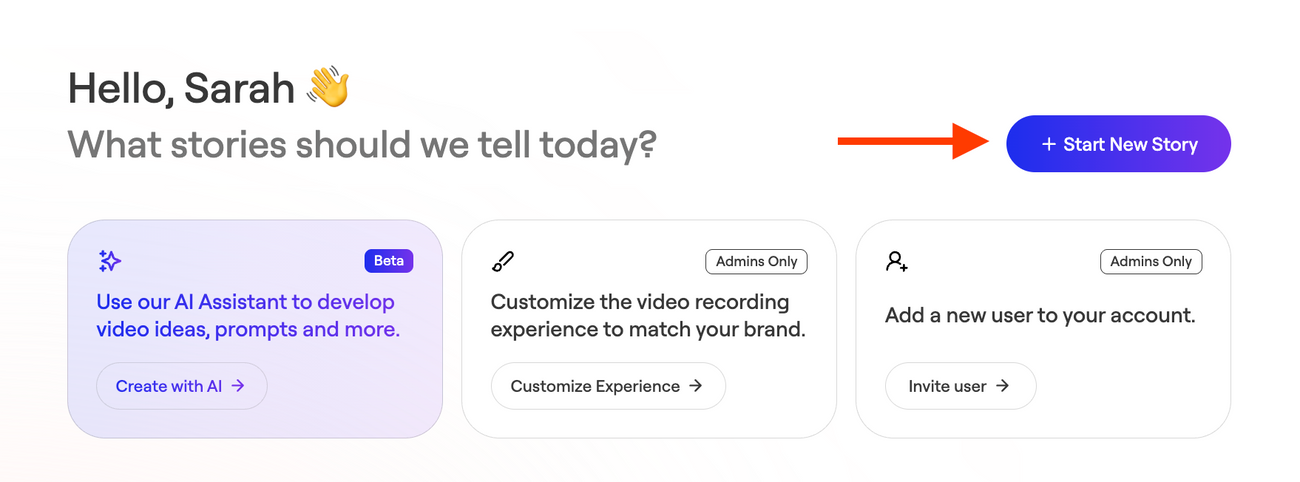This screenshot has height=482, width=1300.
Task: Click the "Add a new user to your account." text
Action: point(1040,316)
